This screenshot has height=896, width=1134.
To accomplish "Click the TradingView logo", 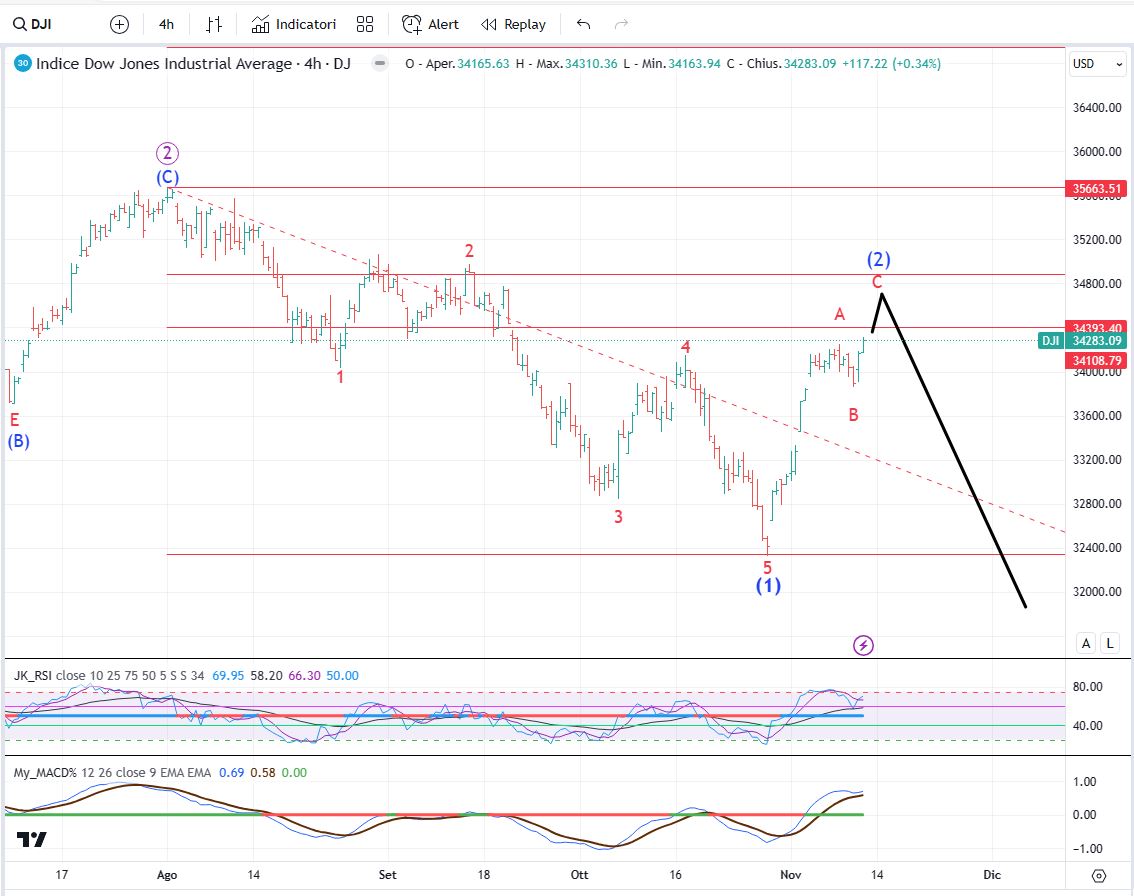I will pos(32,839).
